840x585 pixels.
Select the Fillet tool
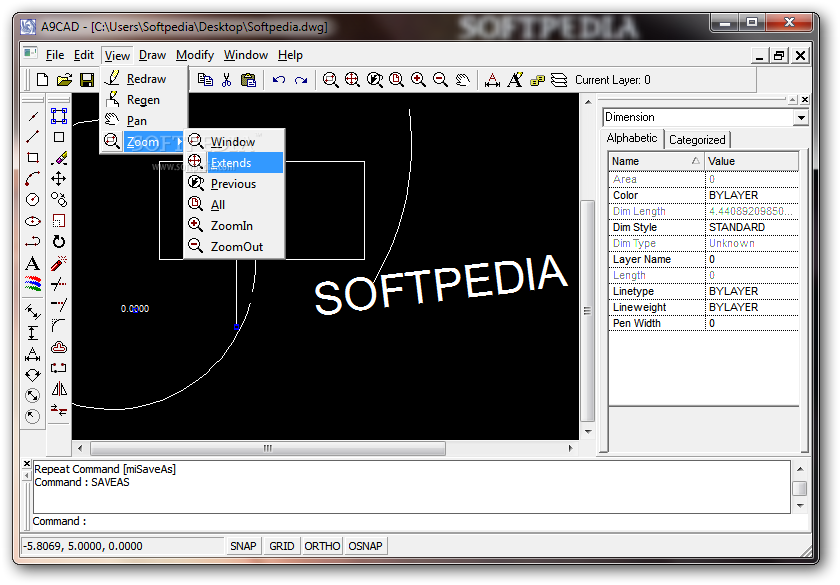(x=59, y=326)
